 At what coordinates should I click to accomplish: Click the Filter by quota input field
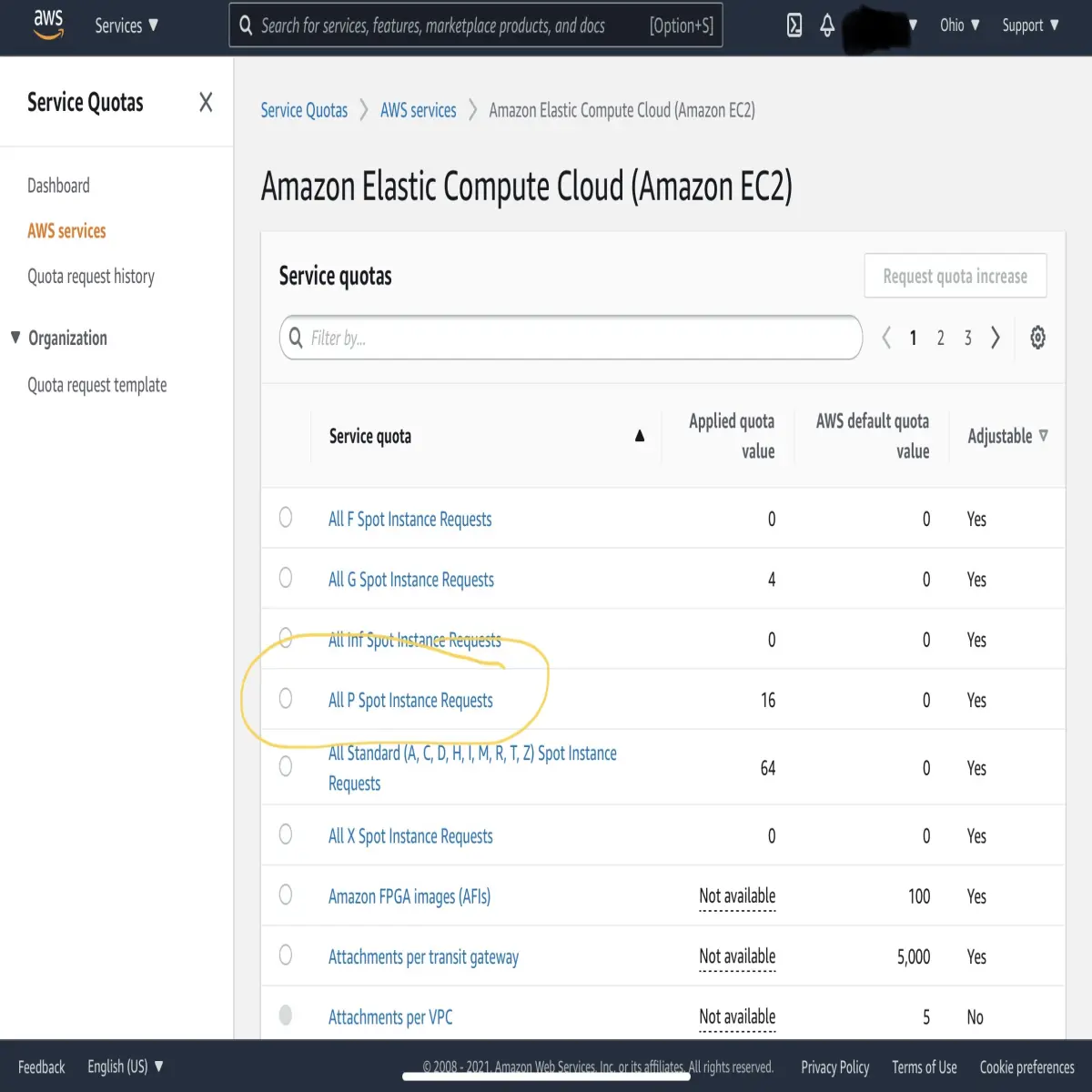pyautogui.click(x=571, y=338)
